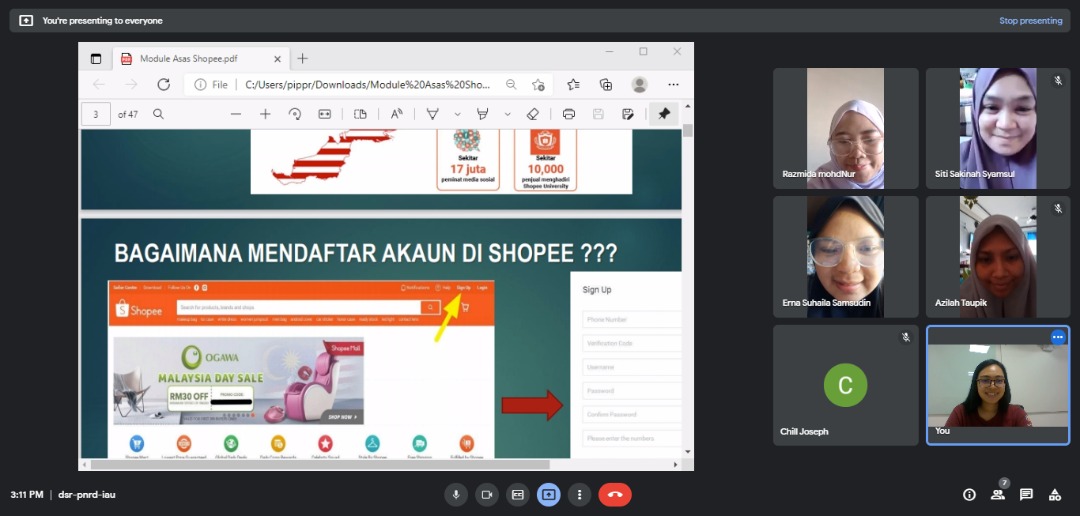The width and height of the screenshot is (1080, 516).
Task: Rotate the PDF page
Action: tap(295, 114)
